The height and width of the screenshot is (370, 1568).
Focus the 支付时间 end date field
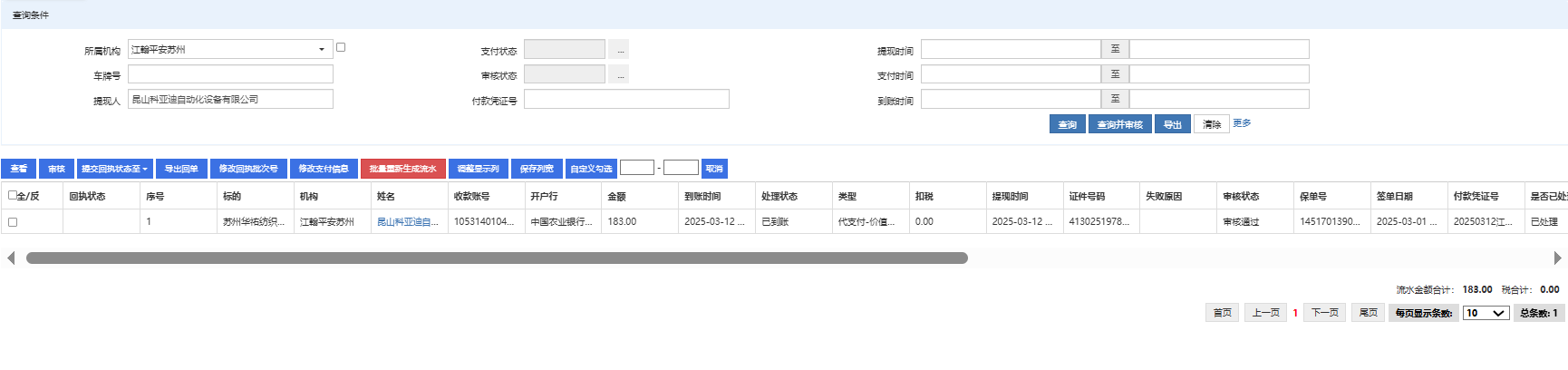point(1219,74)
